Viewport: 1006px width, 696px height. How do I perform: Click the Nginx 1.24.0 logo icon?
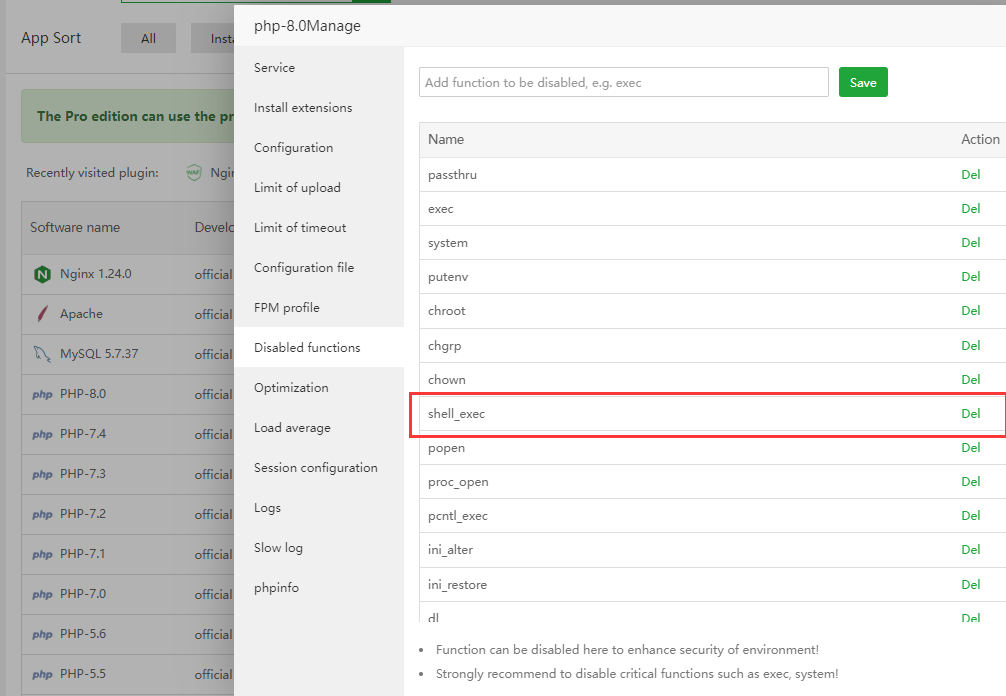[x=42, y=274]
